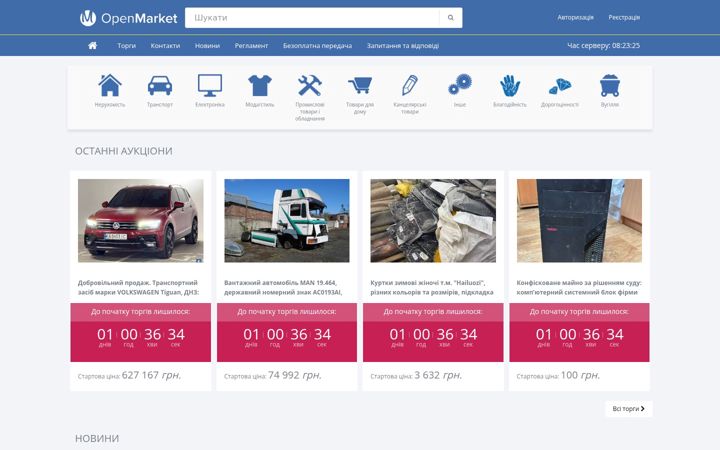Open the Вугілля coal cart icon
The image size is (720, 450).
[610, 85]
